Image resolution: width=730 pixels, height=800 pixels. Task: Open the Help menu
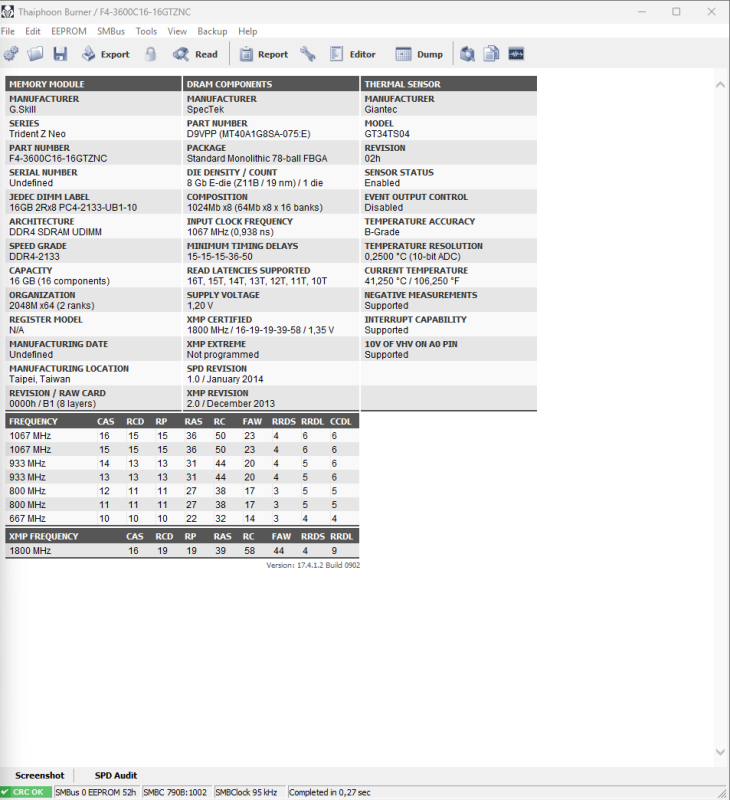[x=247, y=31]
